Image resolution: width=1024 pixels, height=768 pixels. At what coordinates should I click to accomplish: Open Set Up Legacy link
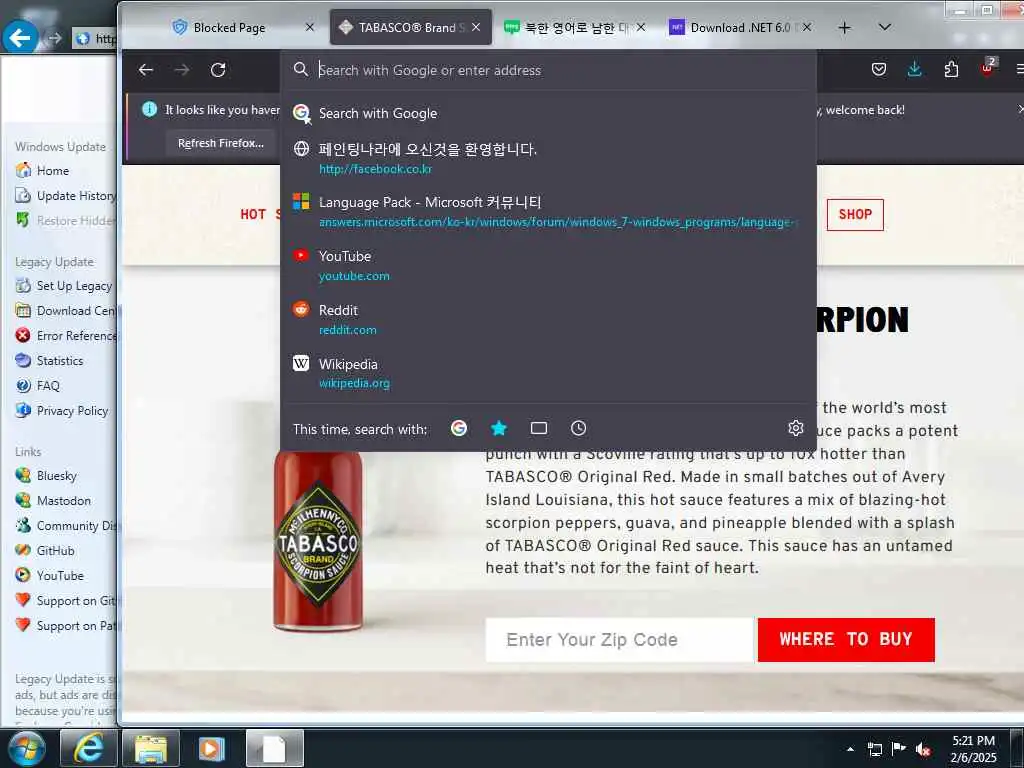coord(64,286)
